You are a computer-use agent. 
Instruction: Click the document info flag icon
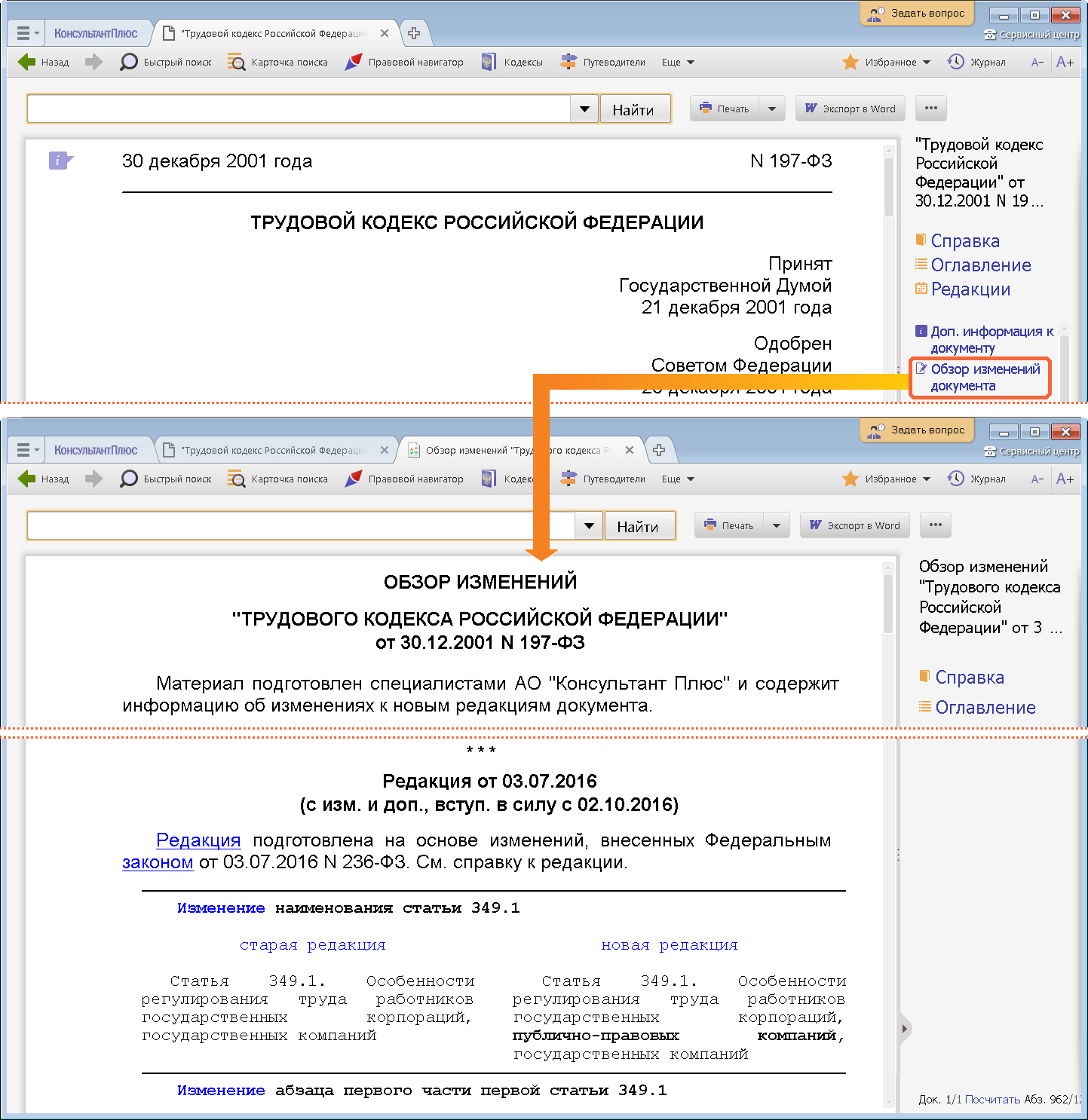pyautogui.click(x=61, y=160)
